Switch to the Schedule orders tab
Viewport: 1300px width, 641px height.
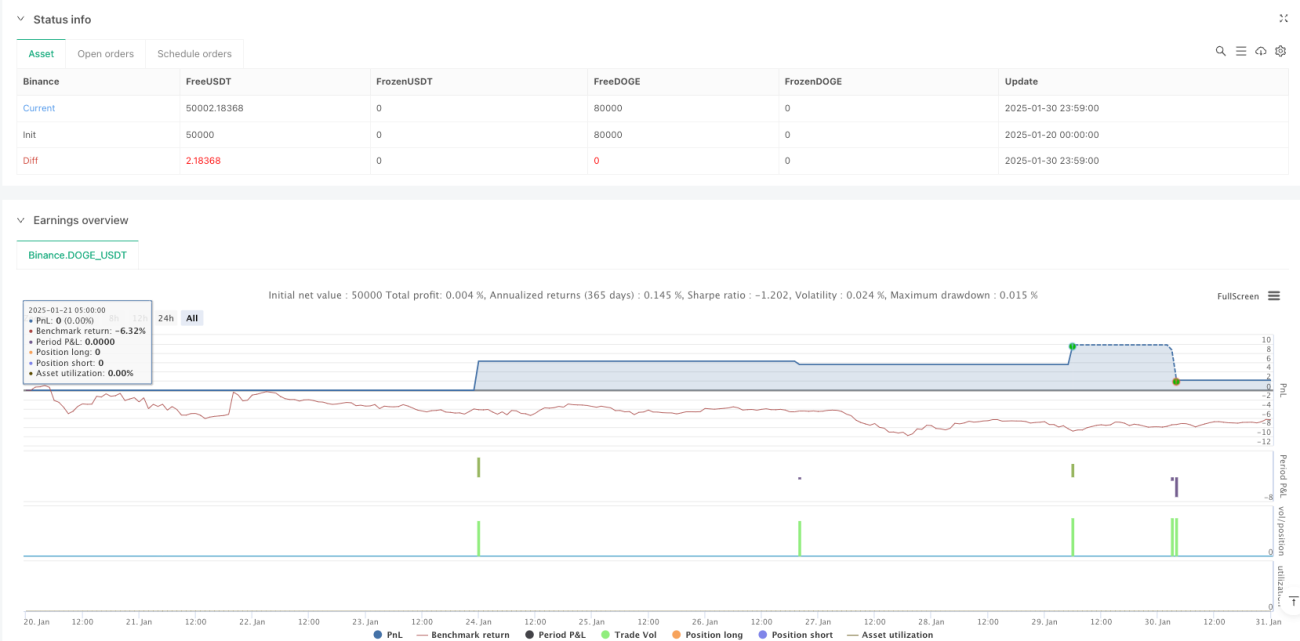click(x=195, y=54)
